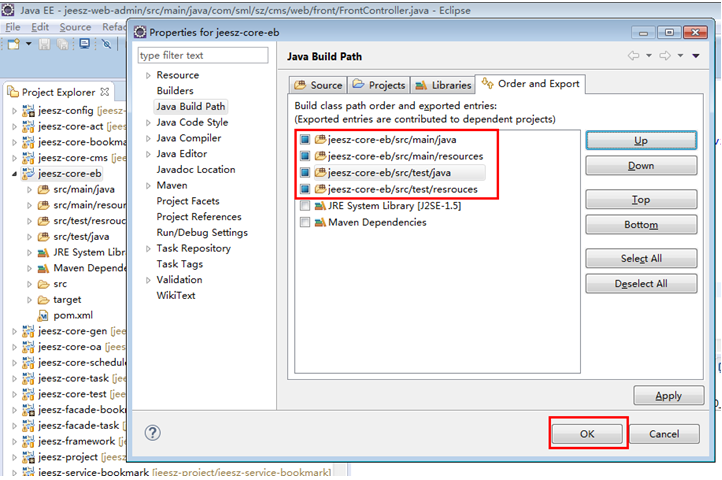Screen dimensions: 722x480
Task: Open the back history dropdown arrow
Action: pos(649,56)
